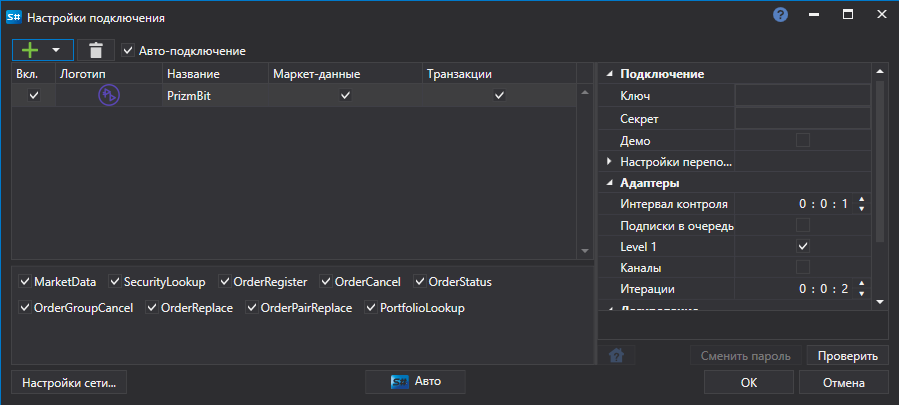Toggle Маркет-данные checkbox for PrizmBit
This screenshot has height=405, width=899.
(345, 95)
